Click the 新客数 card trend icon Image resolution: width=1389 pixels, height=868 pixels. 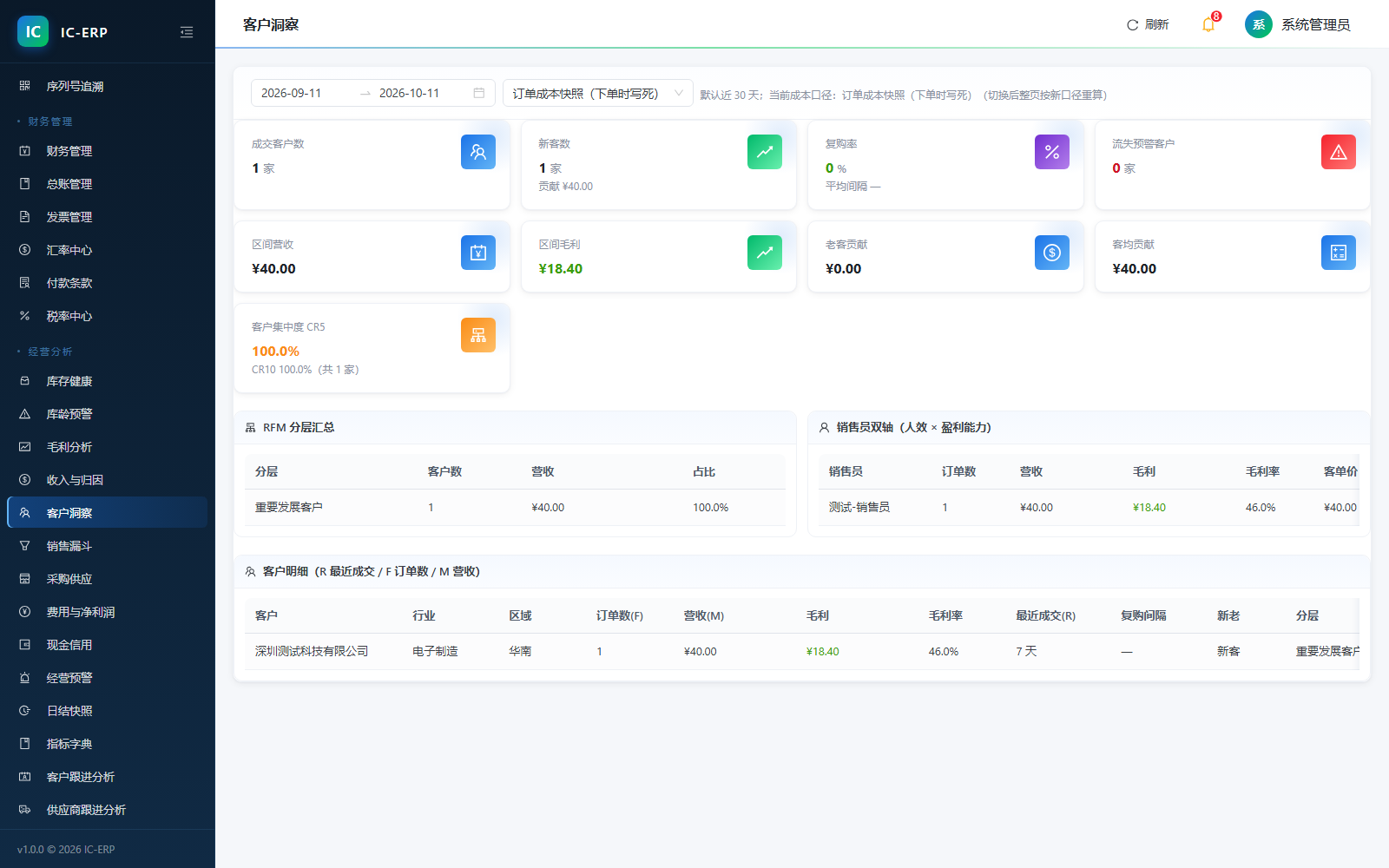pyautogui.click(x=765, y=152)
